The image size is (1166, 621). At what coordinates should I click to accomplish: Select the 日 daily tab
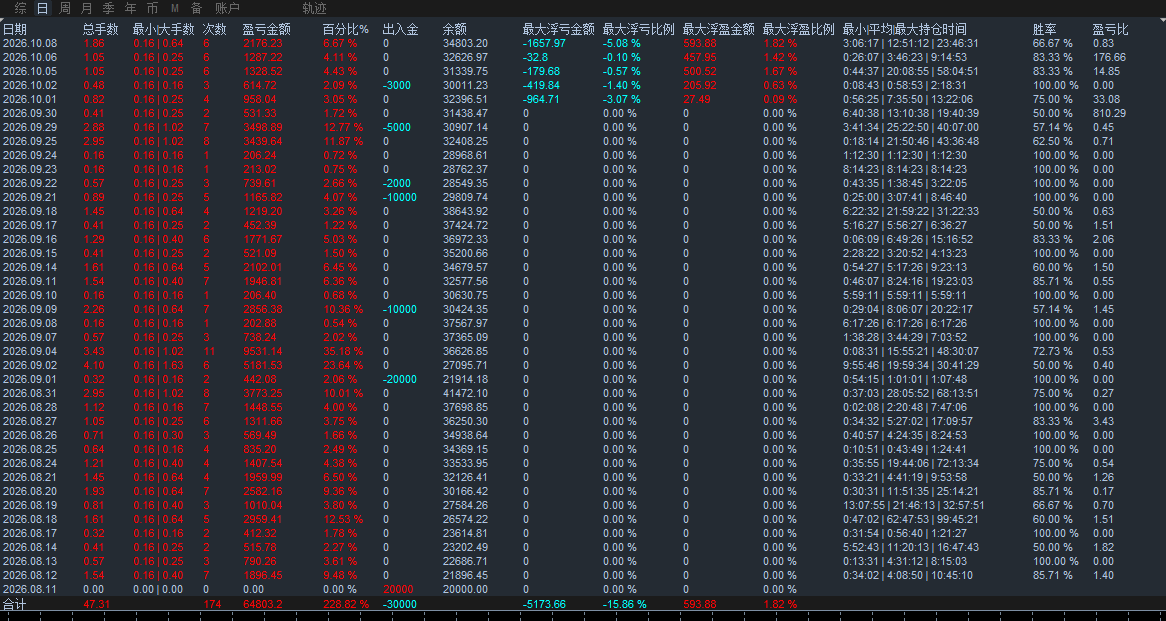(x=42, y=9)
